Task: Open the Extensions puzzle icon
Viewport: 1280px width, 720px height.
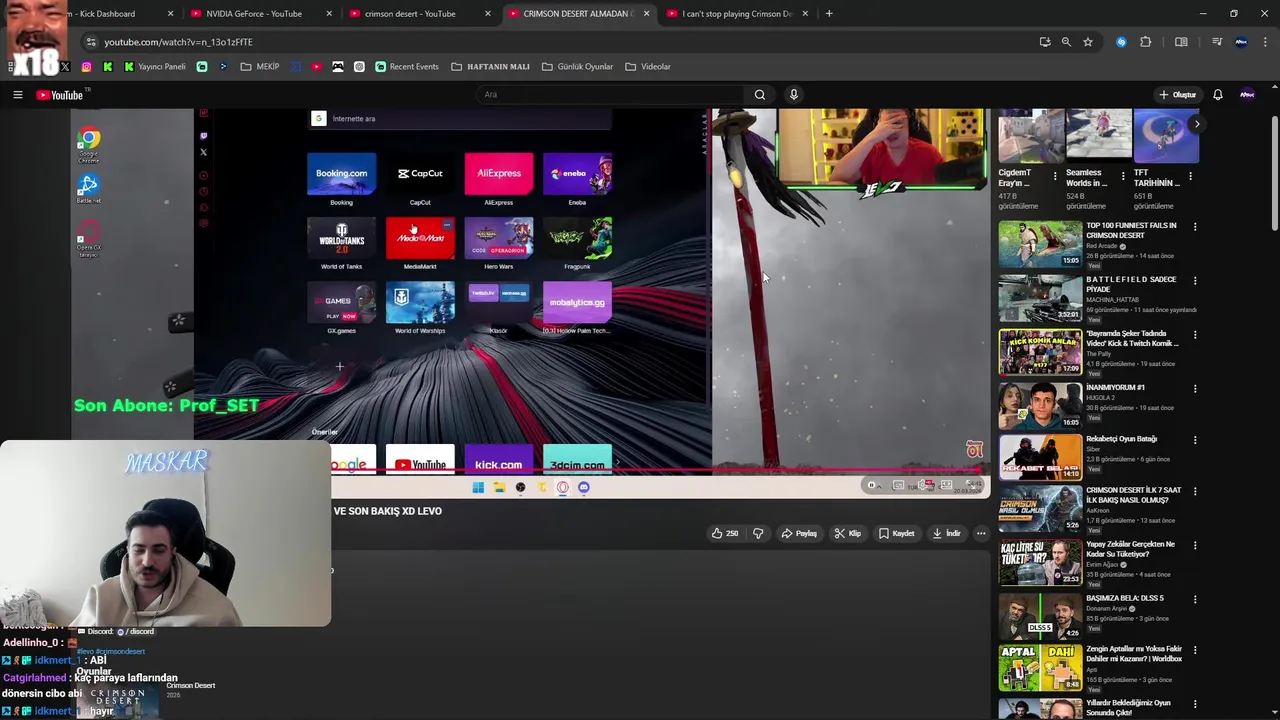Action: pos(1146,42)
